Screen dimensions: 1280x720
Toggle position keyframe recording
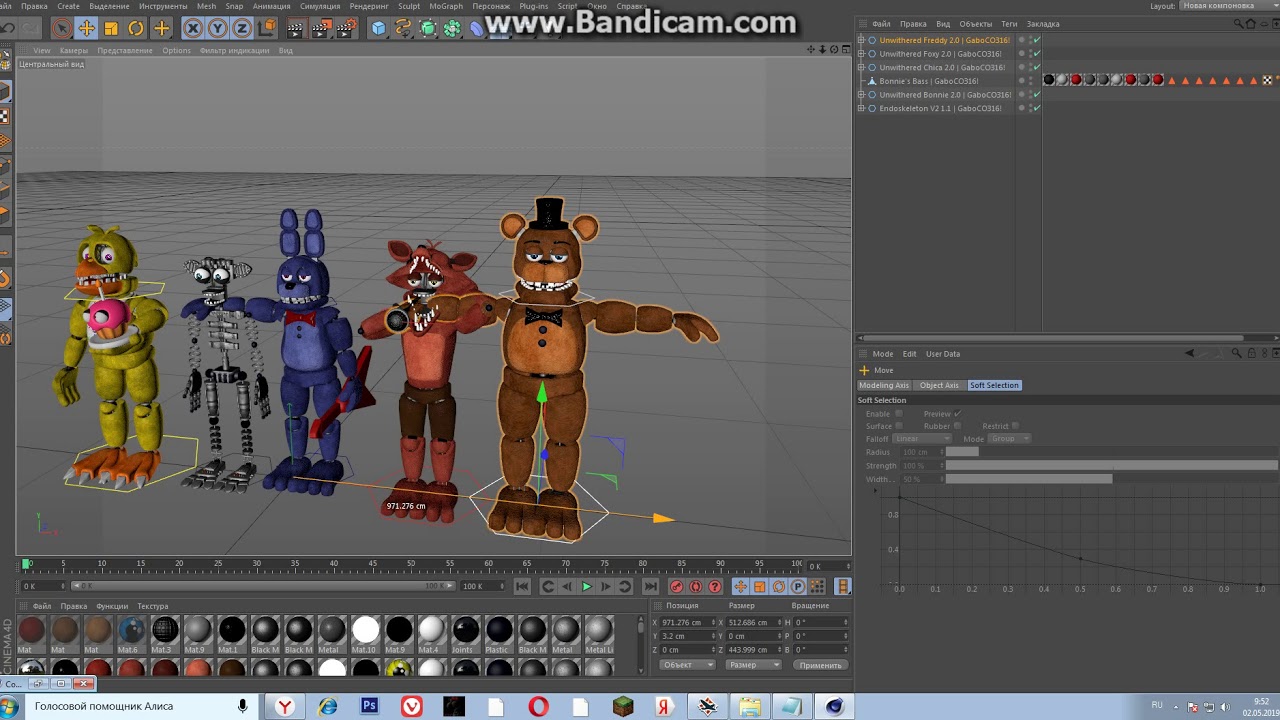(741, 587)
